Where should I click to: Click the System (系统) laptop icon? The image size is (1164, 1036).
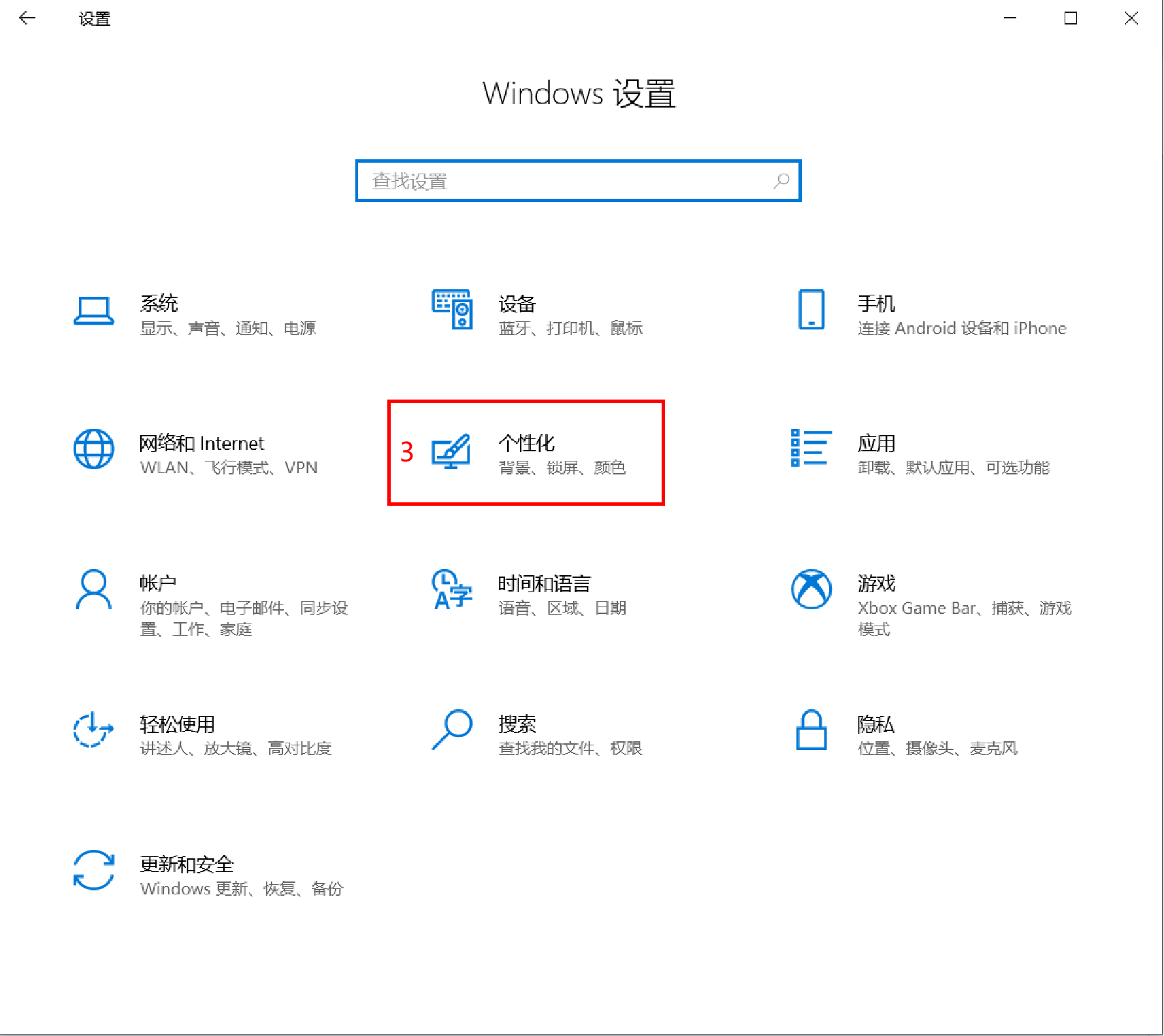coord(93,311)
